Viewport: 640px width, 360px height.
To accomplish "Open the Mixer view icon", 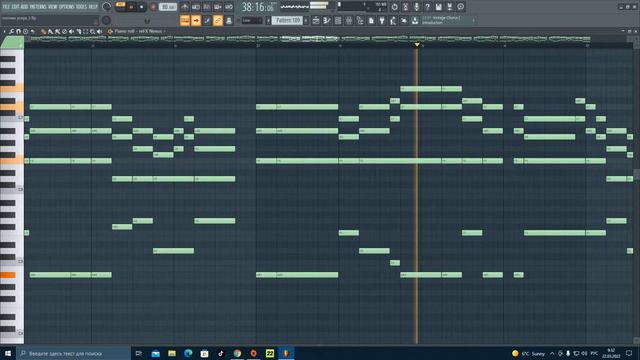I will tap(349, 20).
